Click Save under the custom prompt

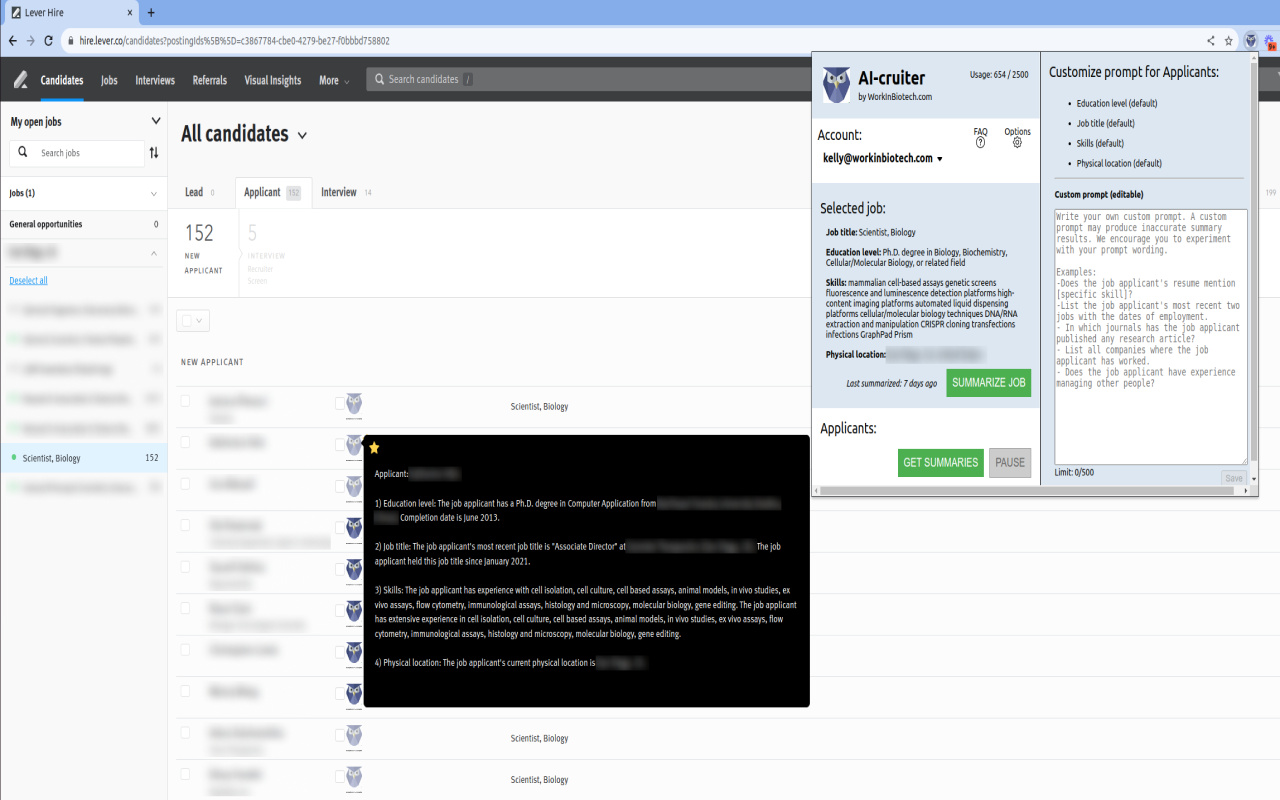(x=1234, y=478)
